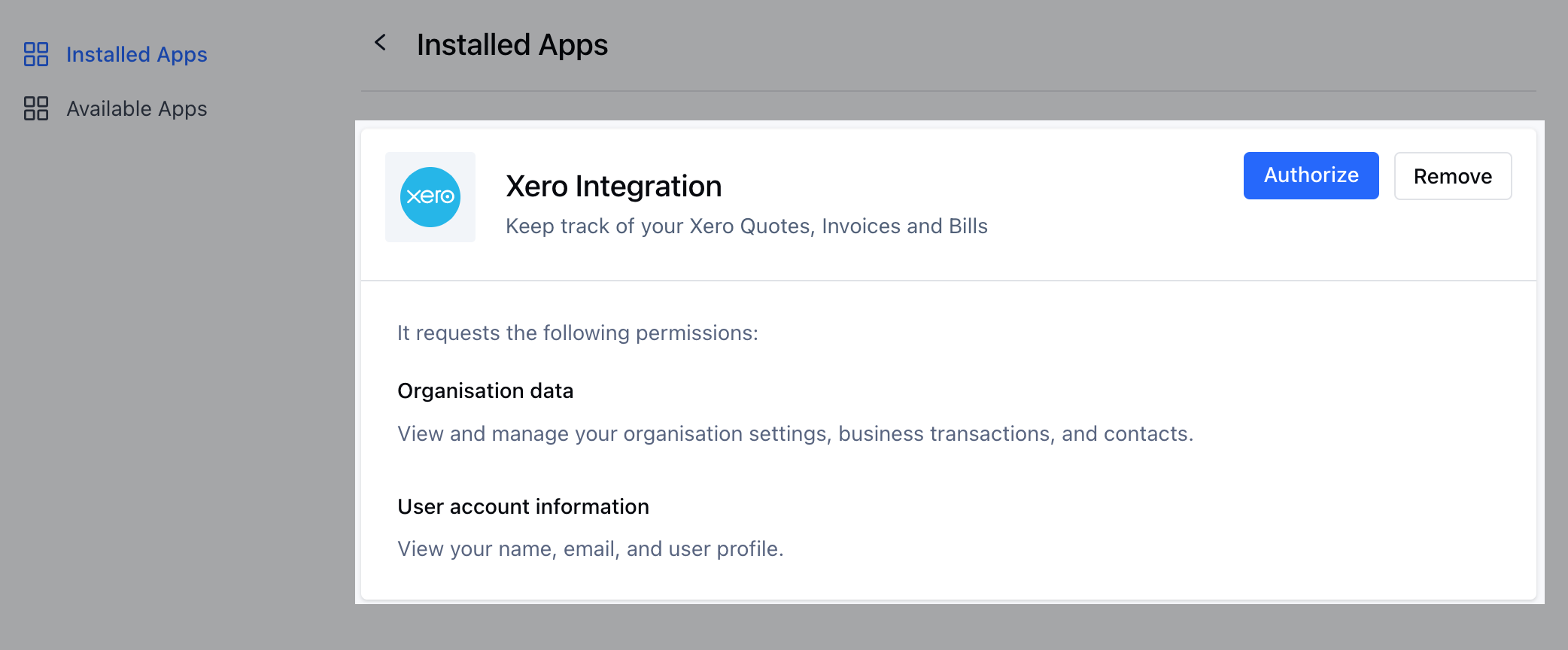Click the 'Keep track of your Xero Quotes' description
1568x650 pixels.
coord(746,226)
